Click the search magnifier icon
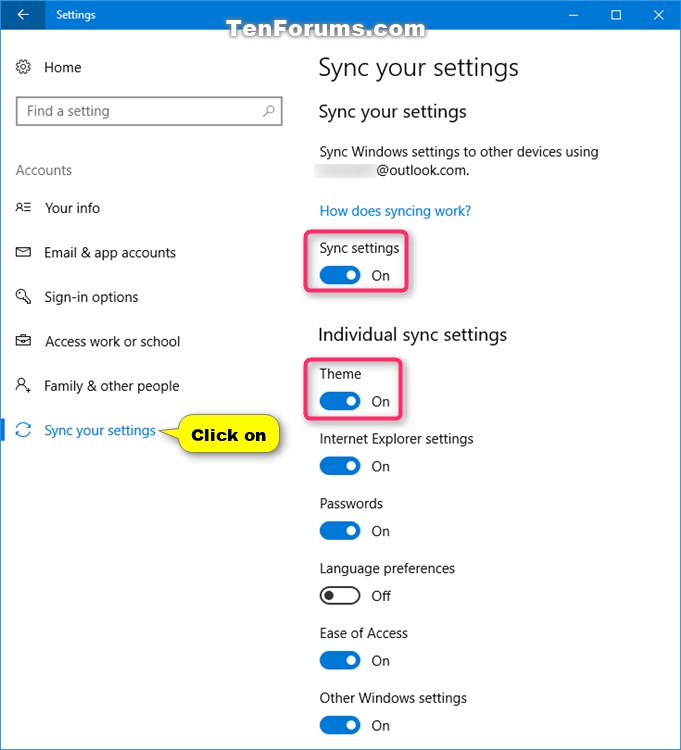Viewport: 681px width, 750px height. [269, 111]
